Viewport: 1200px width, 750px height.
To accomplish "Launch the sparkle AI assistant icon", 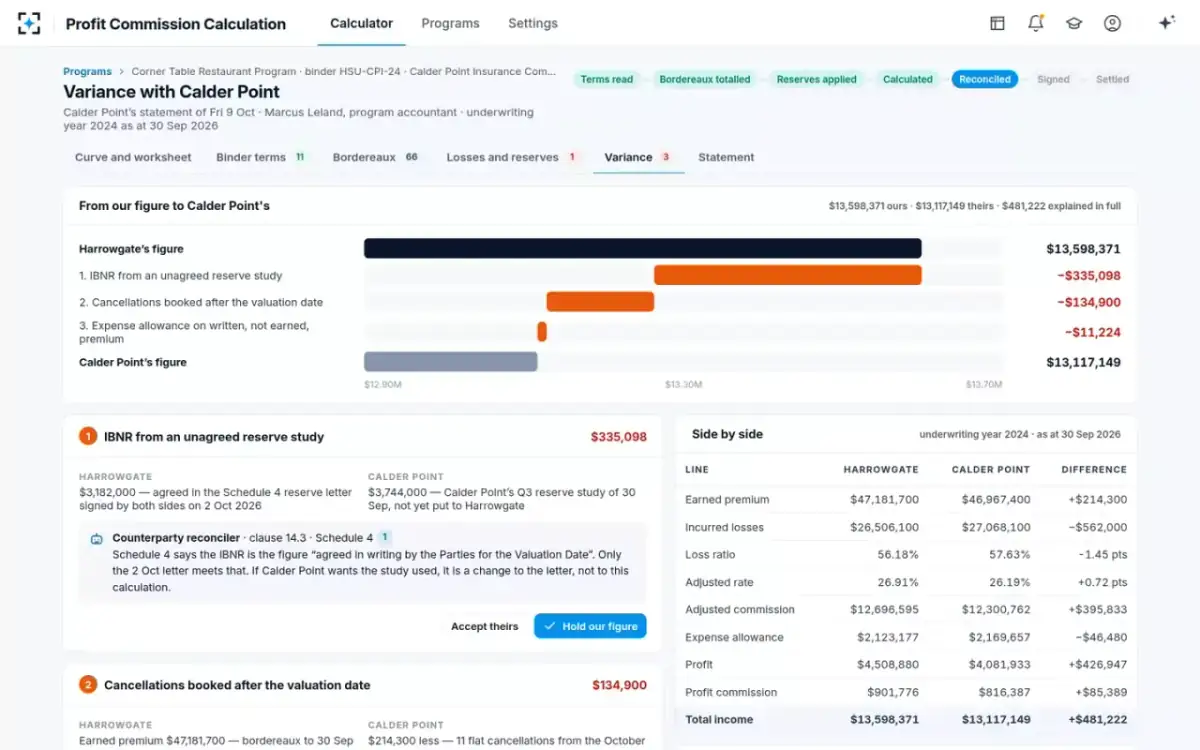I will point(1166,23).
